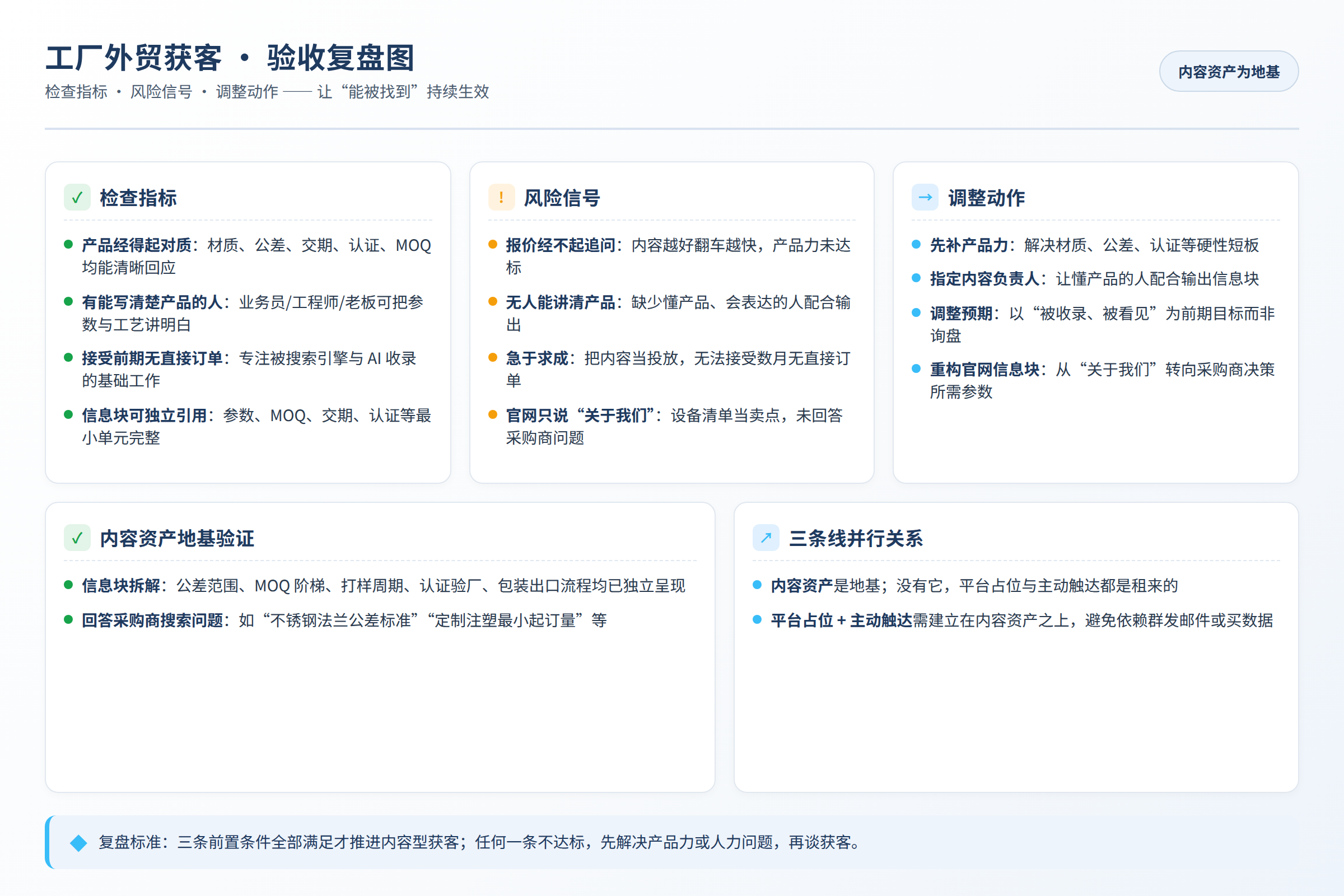The height and width of the screenshot is (896, 1344).
Task: Select the 三条线并行关系 heading
Action: click(856, 538)
